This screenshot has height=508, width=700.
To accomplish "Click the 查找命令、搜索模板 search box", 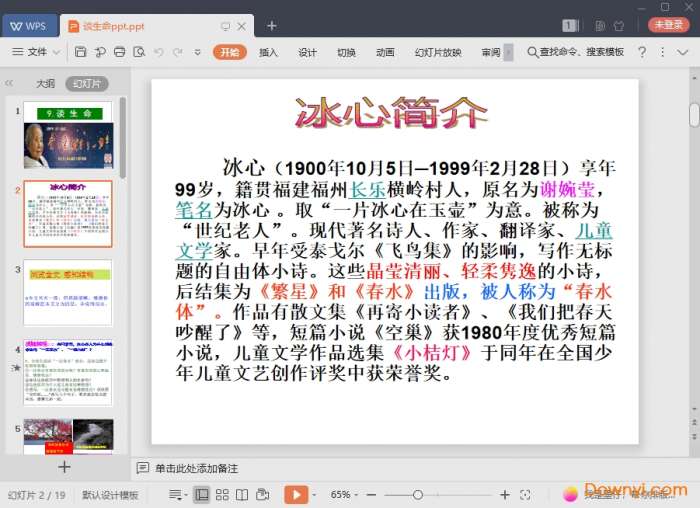I will (x=575, y=52).
